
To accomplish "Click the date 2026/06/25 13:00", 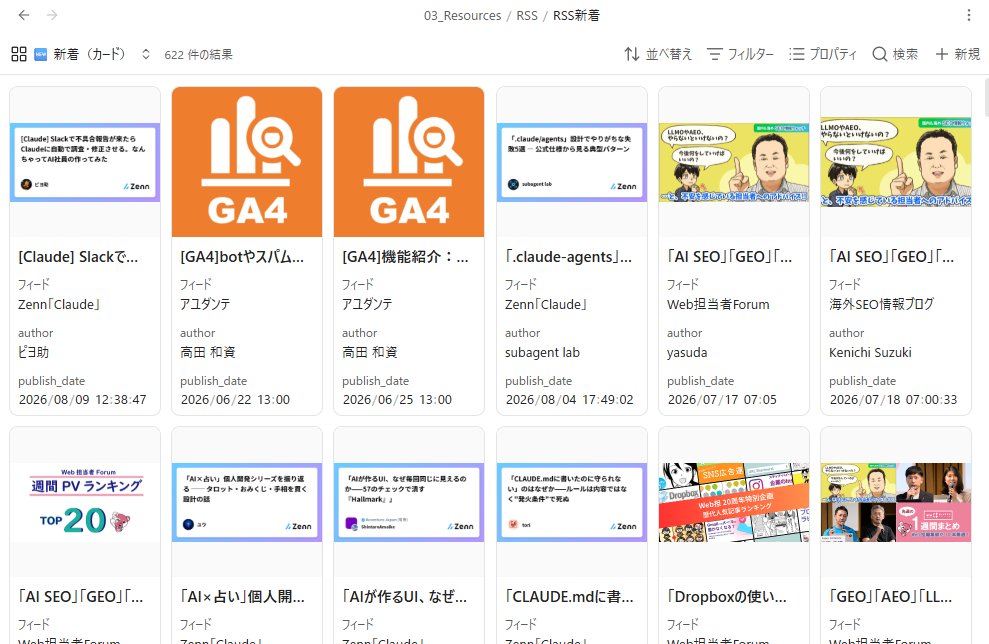I will click(x=397, y=399).
